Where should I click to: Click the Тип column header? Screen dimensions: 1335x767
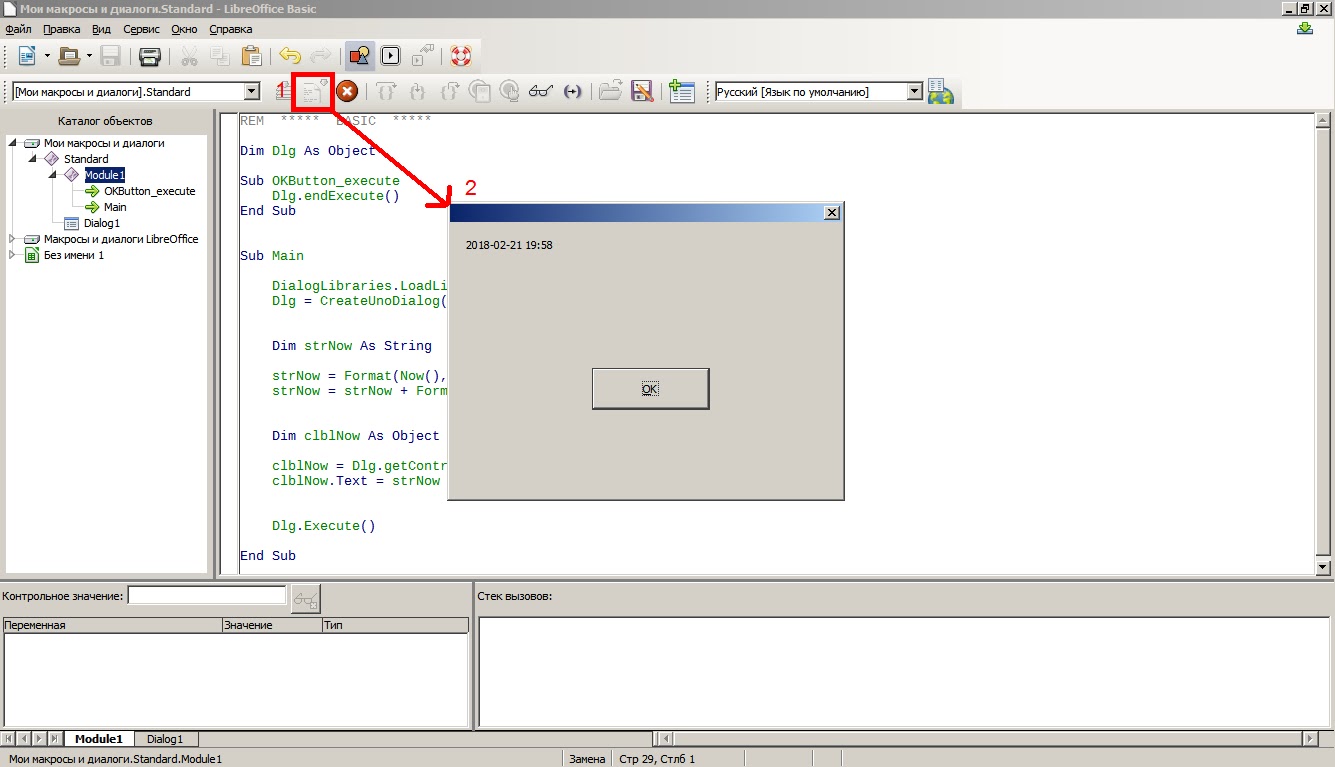click(395, 625)
